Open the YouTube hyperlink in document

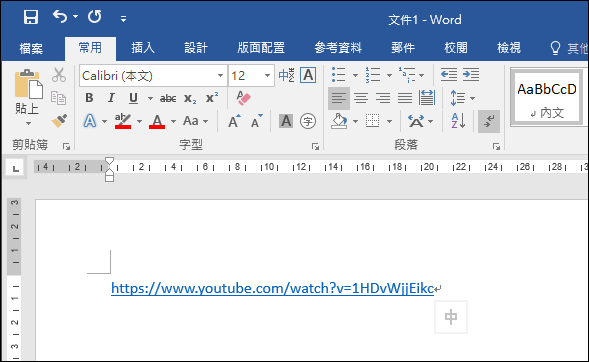click(272, 288)
